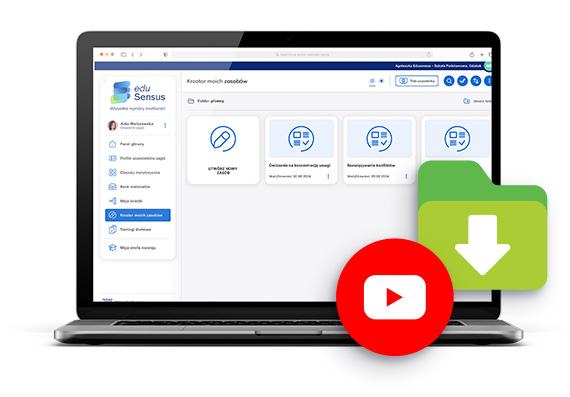Go back with the browser back arrow
570x397 pixels.
point(133,55)
